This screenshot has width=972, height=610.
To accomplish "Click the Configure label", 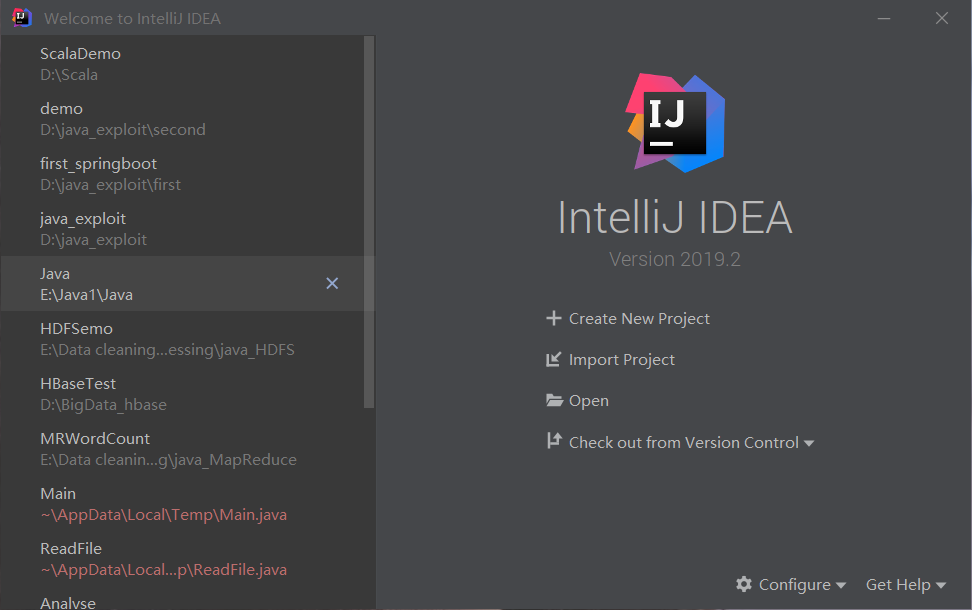I will pos(795,585).
